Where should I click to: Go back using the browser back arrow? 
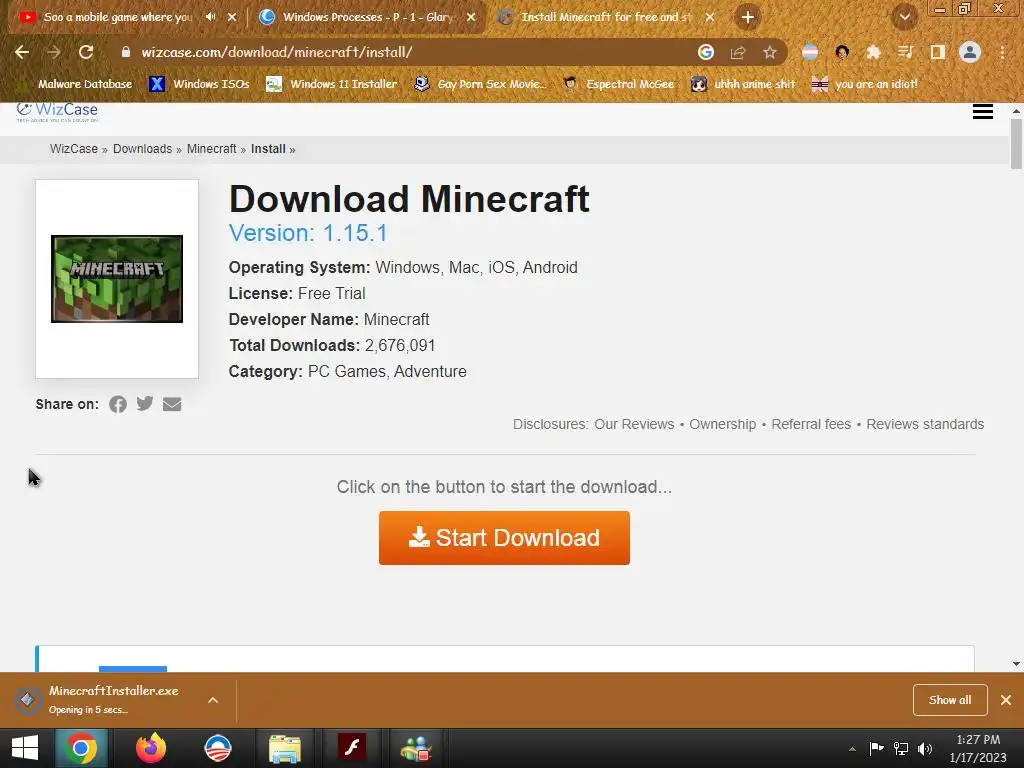(22, 52)
